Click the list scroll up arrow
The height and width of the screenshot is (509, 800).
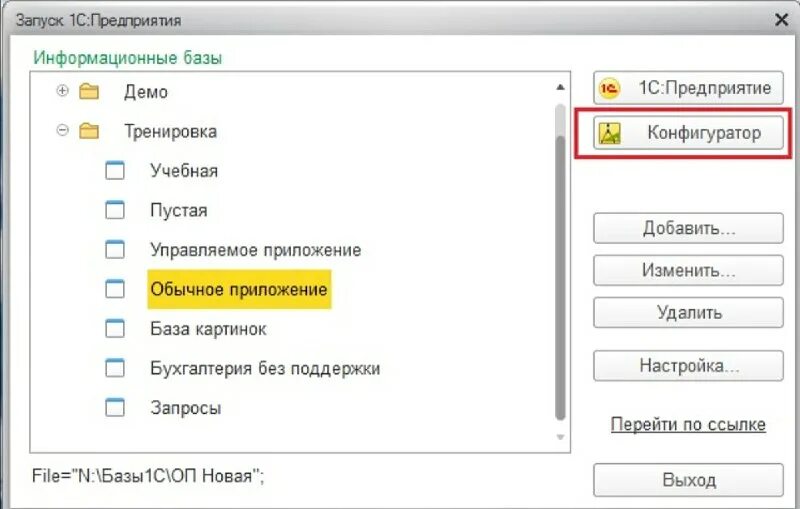pyautogui.click(x=560, y=87)
